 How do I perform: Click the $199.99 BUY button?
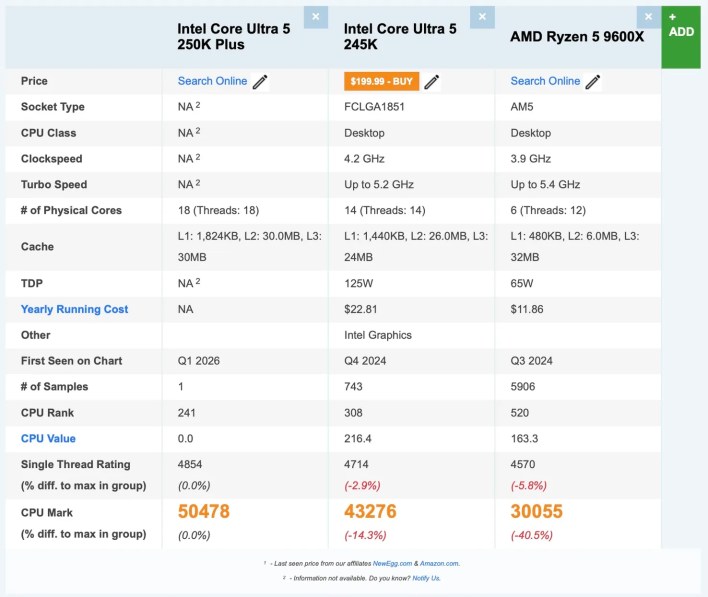[381, 82]
